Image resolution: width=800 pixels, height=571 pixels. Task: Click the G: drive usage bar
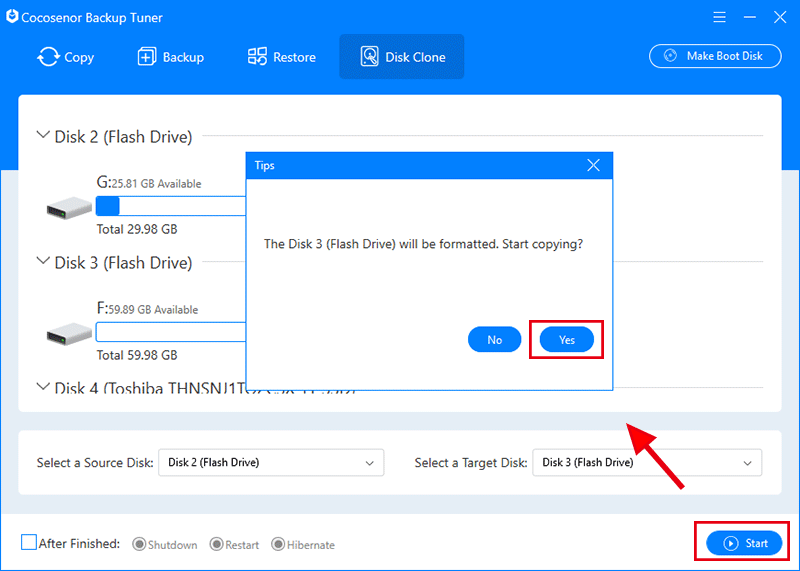pyautogui.click(x=171, y=206)
